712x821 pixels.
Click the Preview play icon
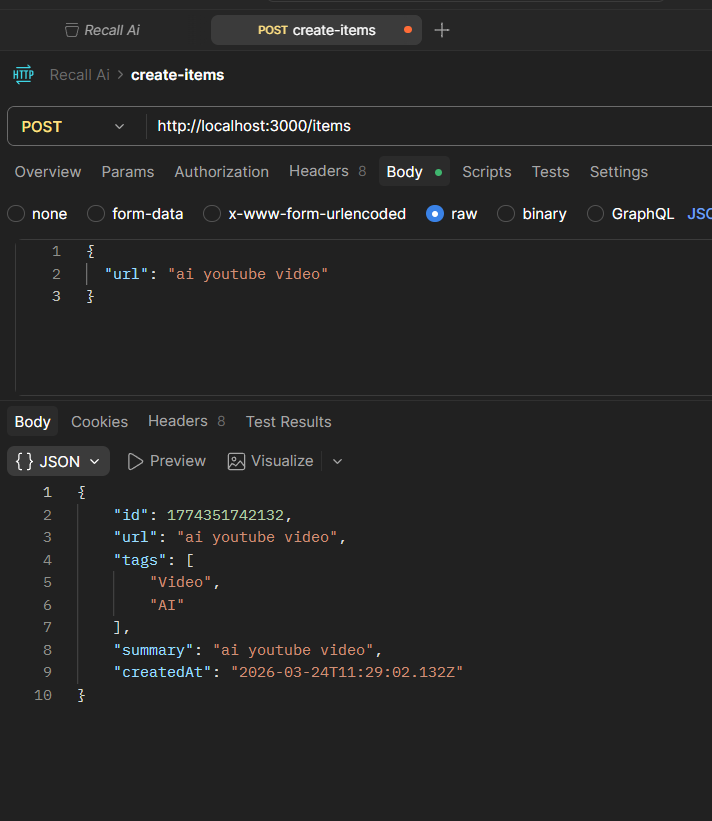click(x=135, y=461)
